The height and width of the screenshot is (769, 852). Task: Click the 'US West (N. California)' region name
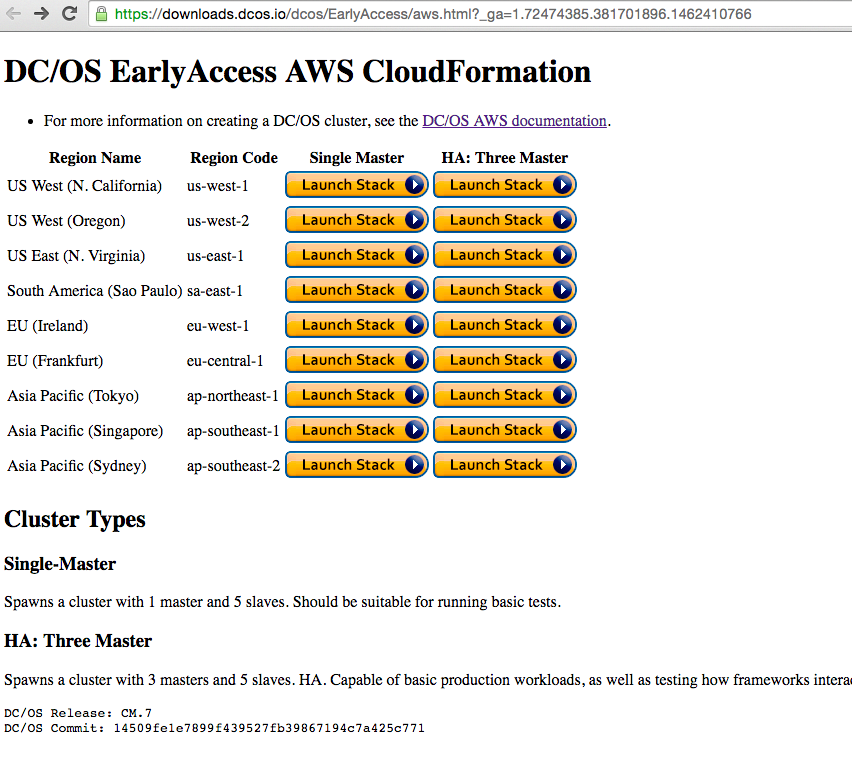click(84, 186)
